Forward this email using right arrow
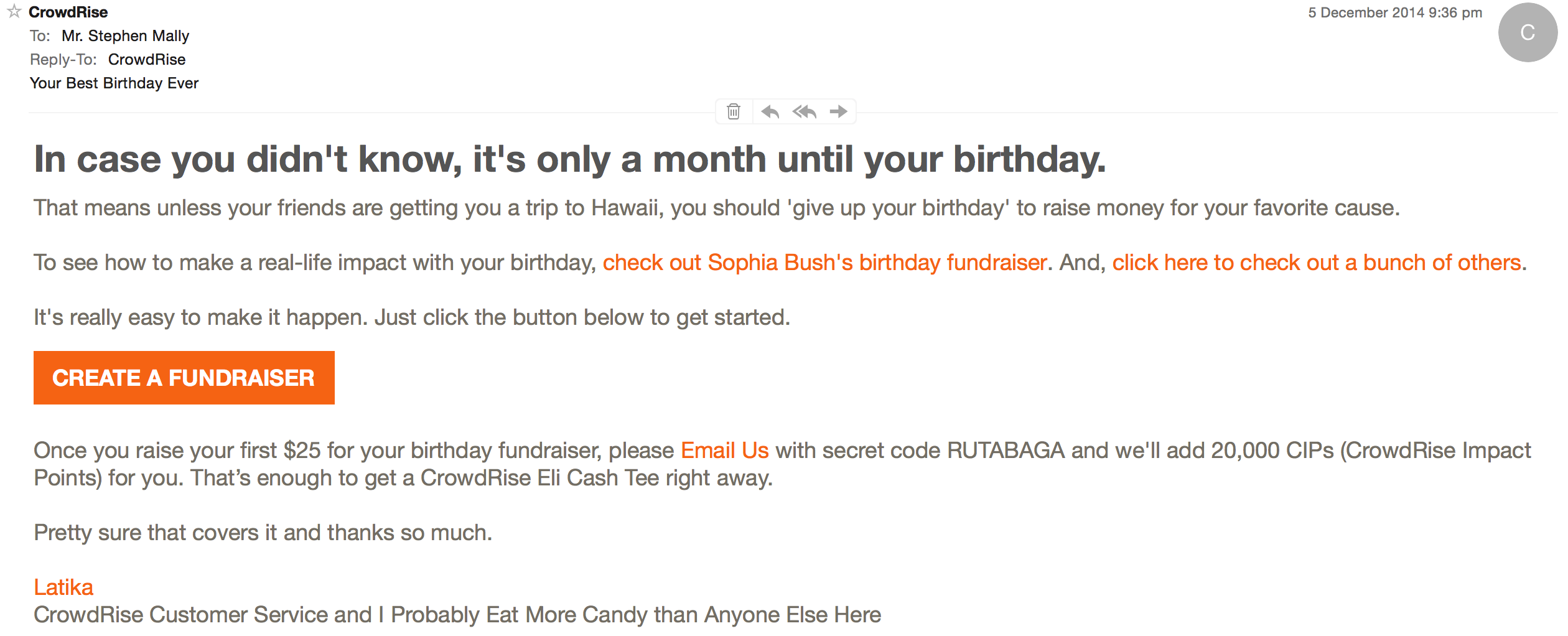The height and width of the screenshot is (636, 1568). (838, 111)
